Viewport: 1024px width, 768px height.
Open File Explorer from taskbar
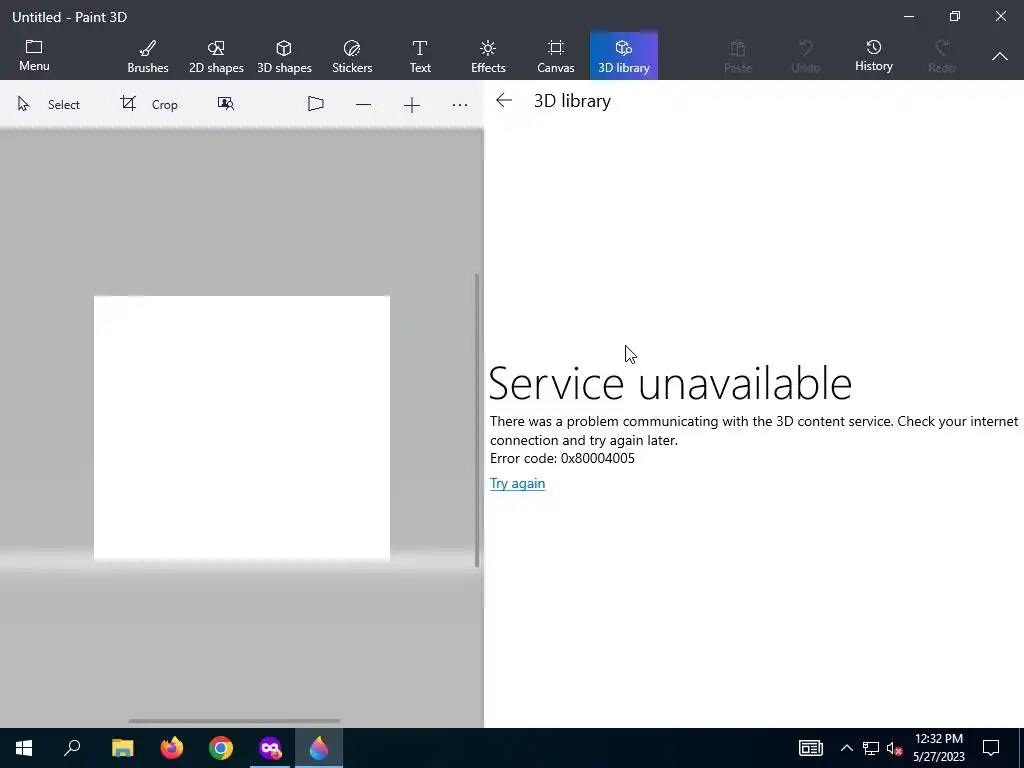point(122,748)
